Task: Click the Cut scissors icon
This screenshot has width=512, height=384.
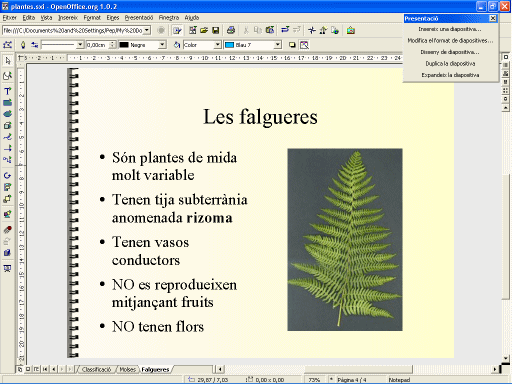Action: click(246, 30)
